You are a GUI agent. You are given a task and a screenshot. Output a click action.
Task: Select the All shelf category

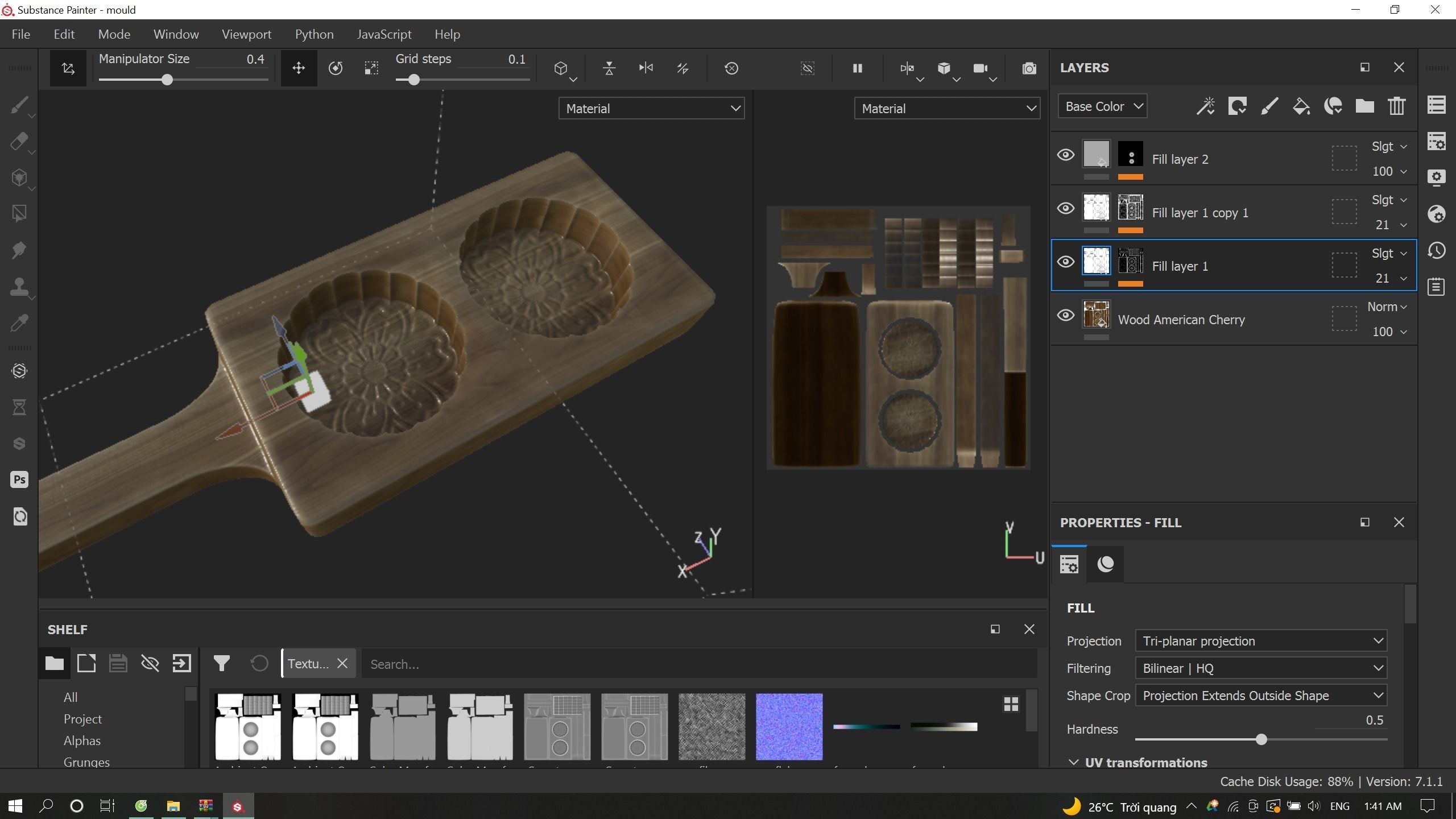tap(71, 697)
